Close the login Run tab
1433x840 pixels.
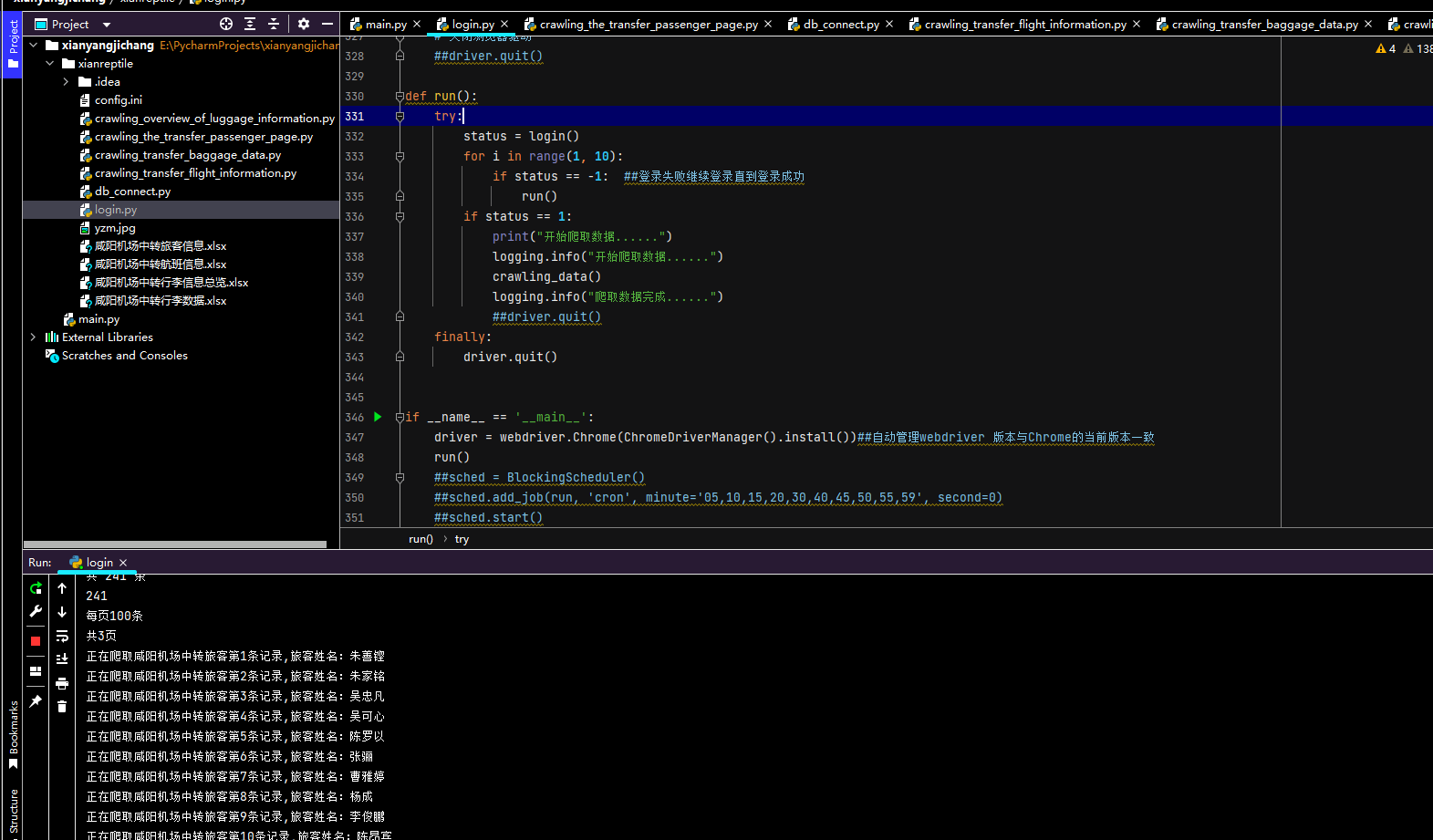point(123,563)
